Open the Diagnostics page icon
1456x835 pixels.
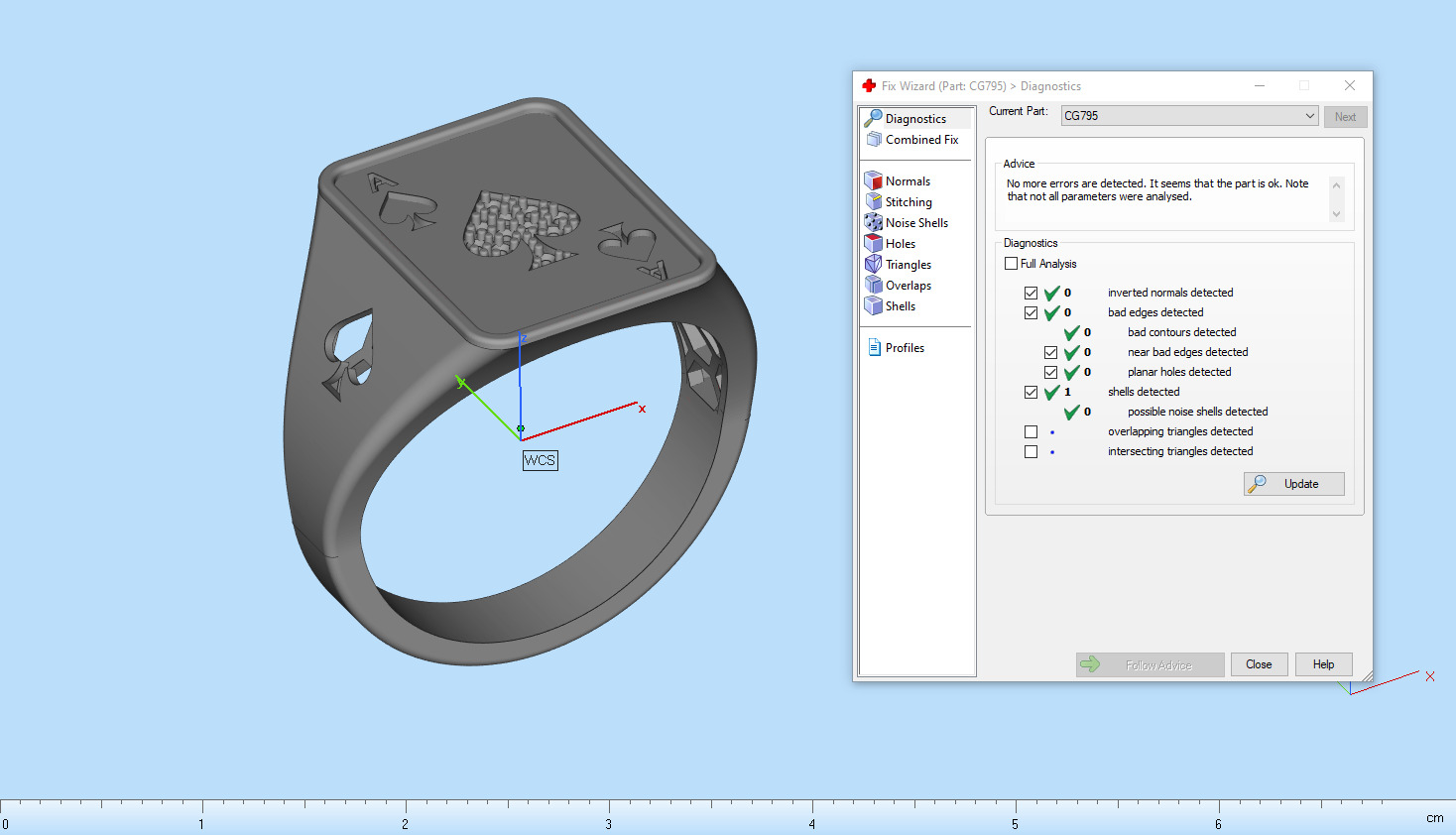point(873,118)
